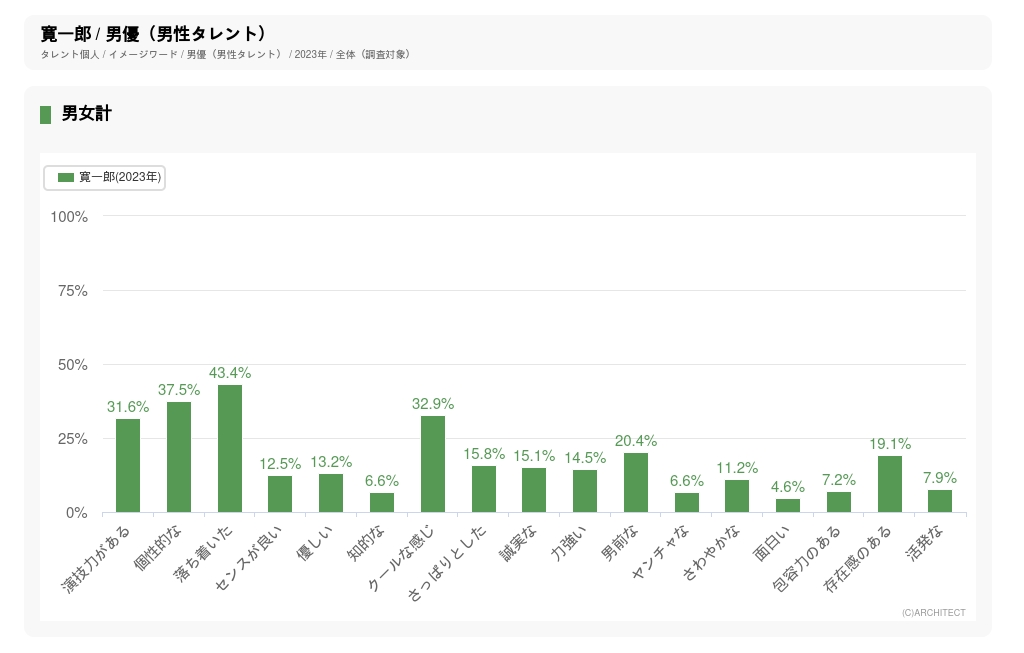Select the 誠実な bar at 15.1%
This screenshot has height=653, width=1024.
(x=534, y=490)
